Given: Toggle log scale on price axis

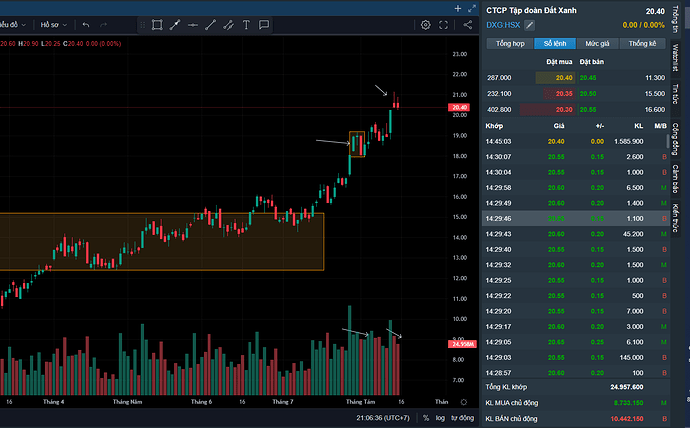Looking at the screenshot, I should [441, 417].
